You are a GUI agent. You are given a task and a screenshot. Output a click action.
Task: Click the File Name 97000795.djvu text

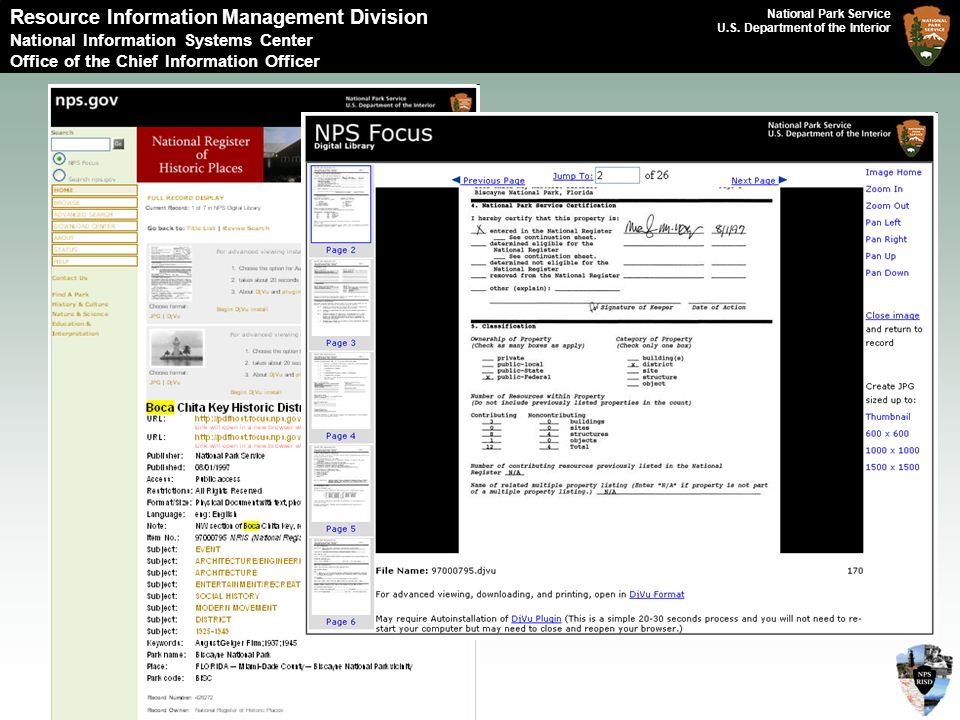click(435, 571)
